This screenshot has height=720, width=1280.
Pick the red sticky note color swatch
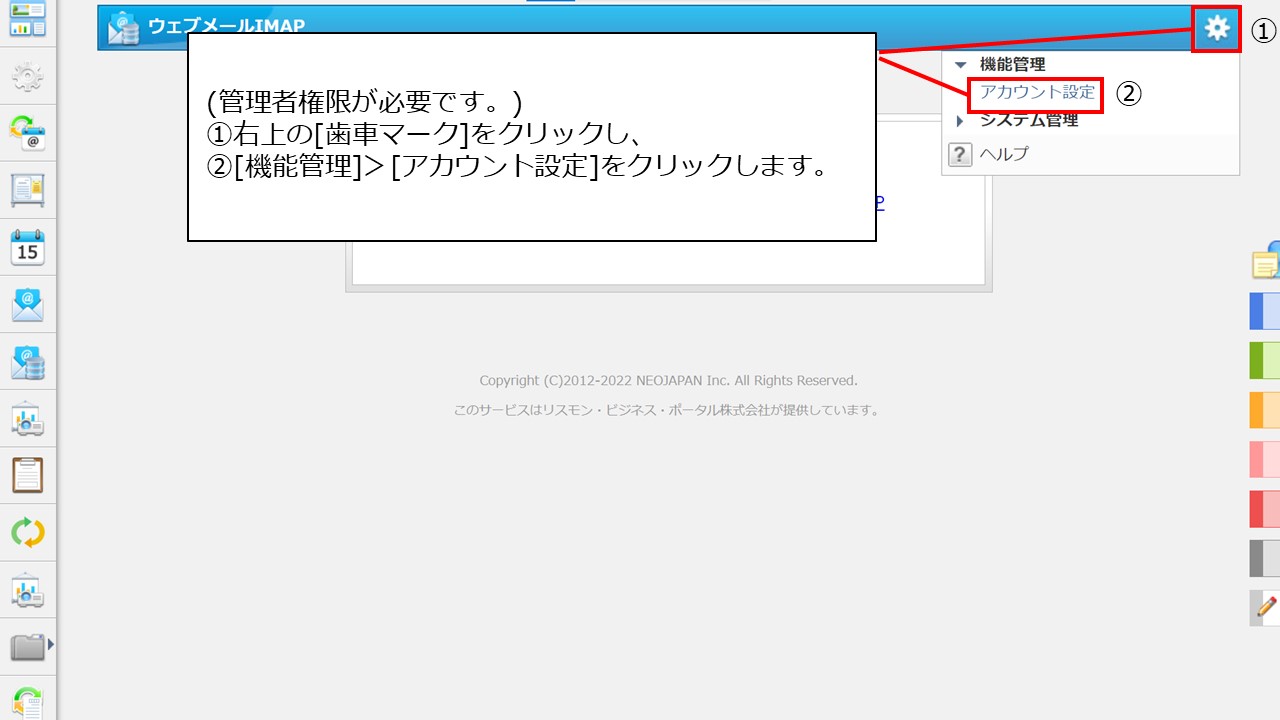tap(1265, 509)
